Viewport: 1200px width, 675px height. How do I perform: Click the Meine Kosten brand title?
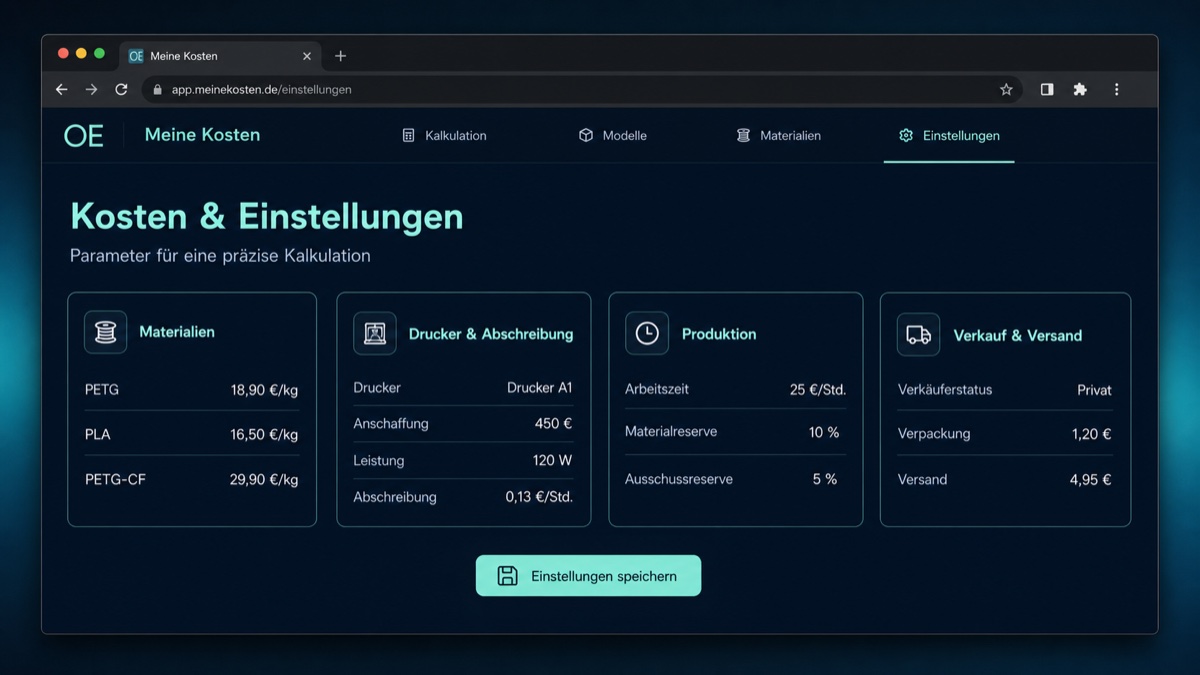coord(202,135)
